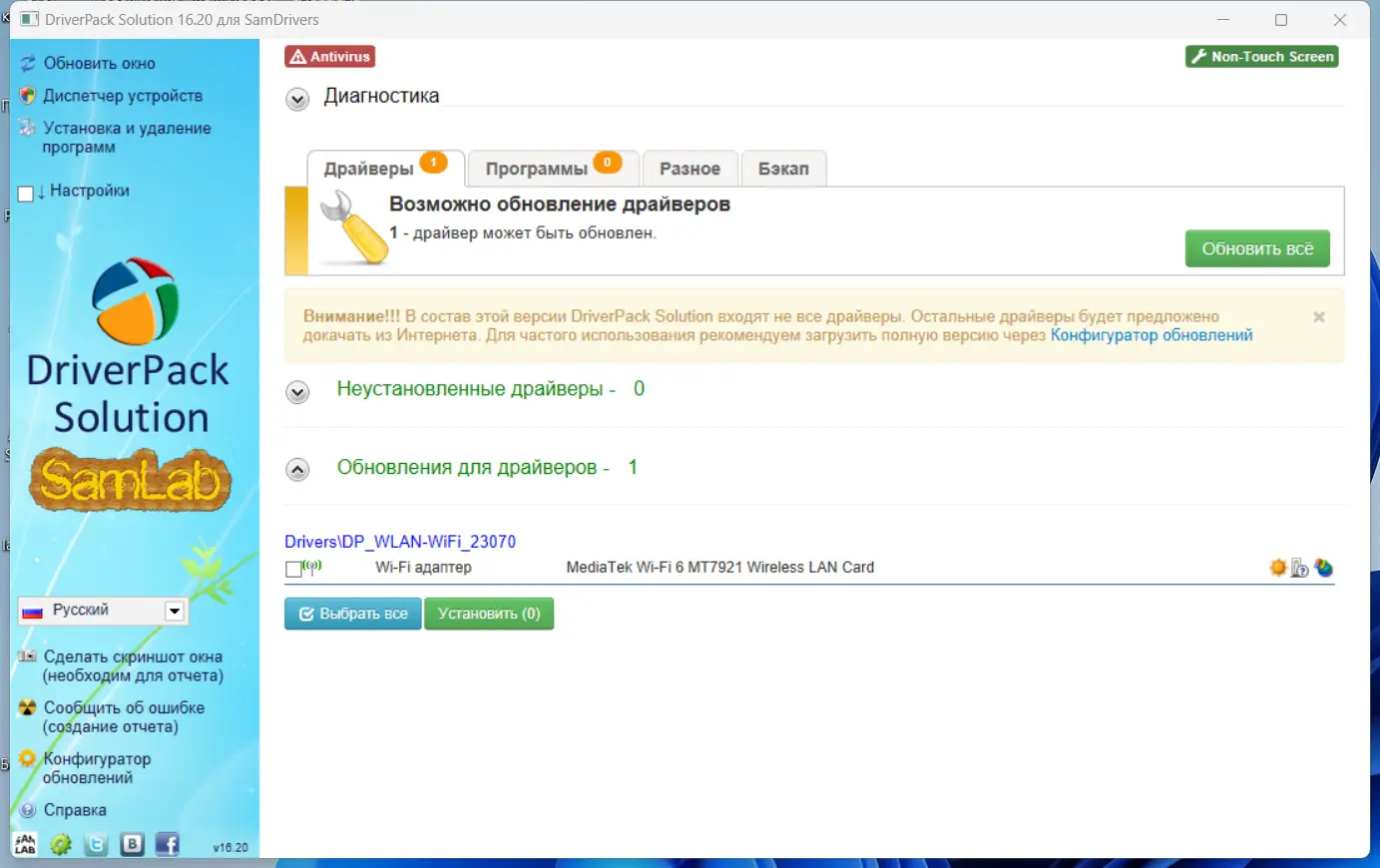Open the VK icon in the sidebar

132,845
